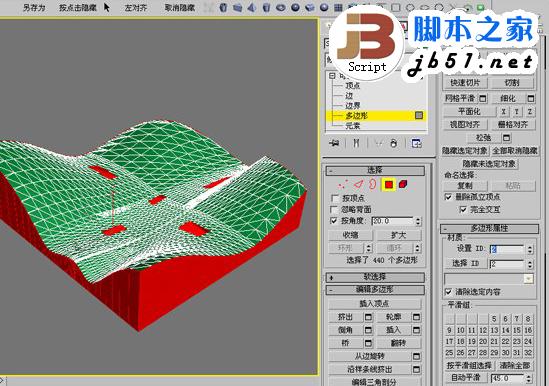Click the 按角度 value spinner arrows
Image resolution: width=549 pixels, height=386 pixels.
[x=418, y=221]
